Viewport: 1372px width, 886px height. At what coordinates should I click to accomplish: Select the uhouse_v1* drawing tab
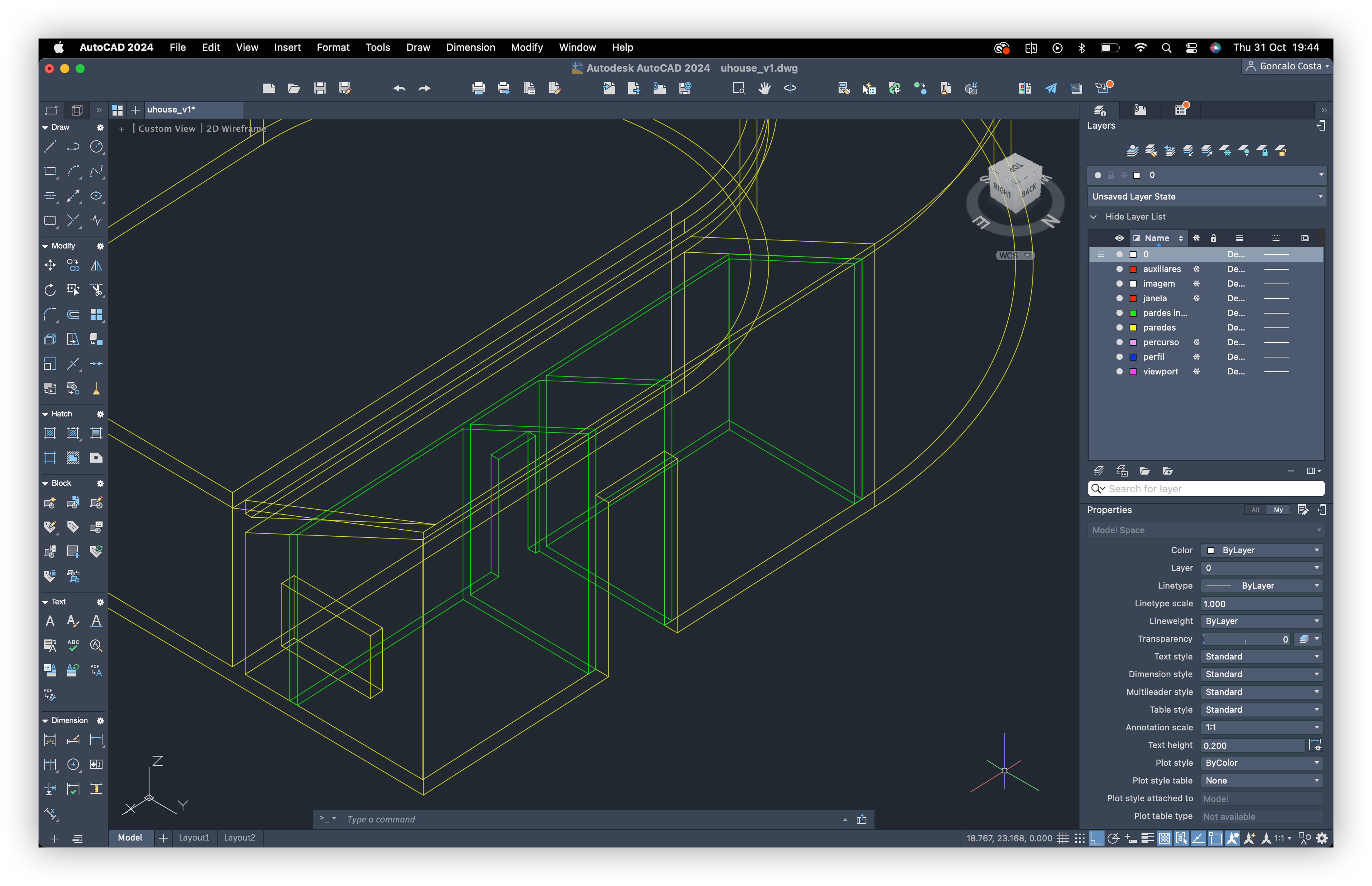pos(193,109)
